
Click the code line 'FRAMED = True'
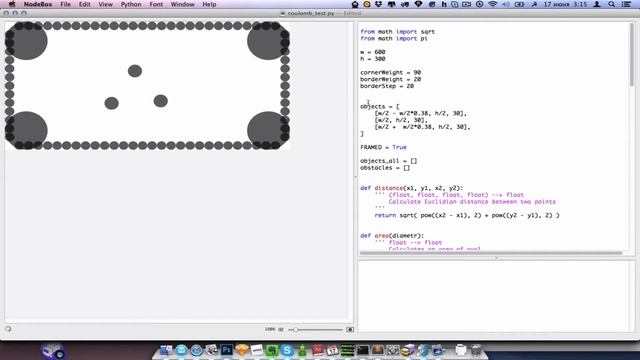coord(383,147)
